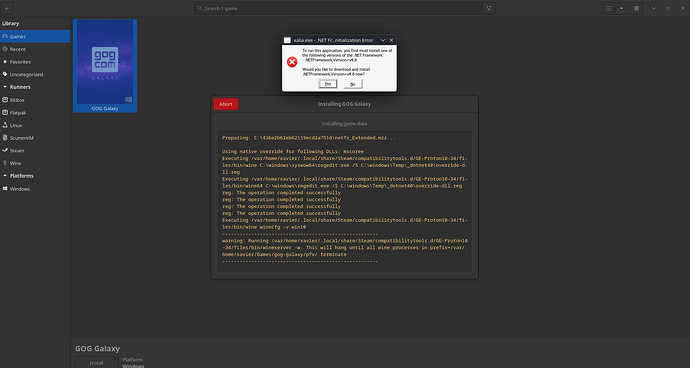Image resolution: width=690 pixels, height=368 pixels.
Task: Open the view options dropdown arrow
Action: click(x=621, y=8)
